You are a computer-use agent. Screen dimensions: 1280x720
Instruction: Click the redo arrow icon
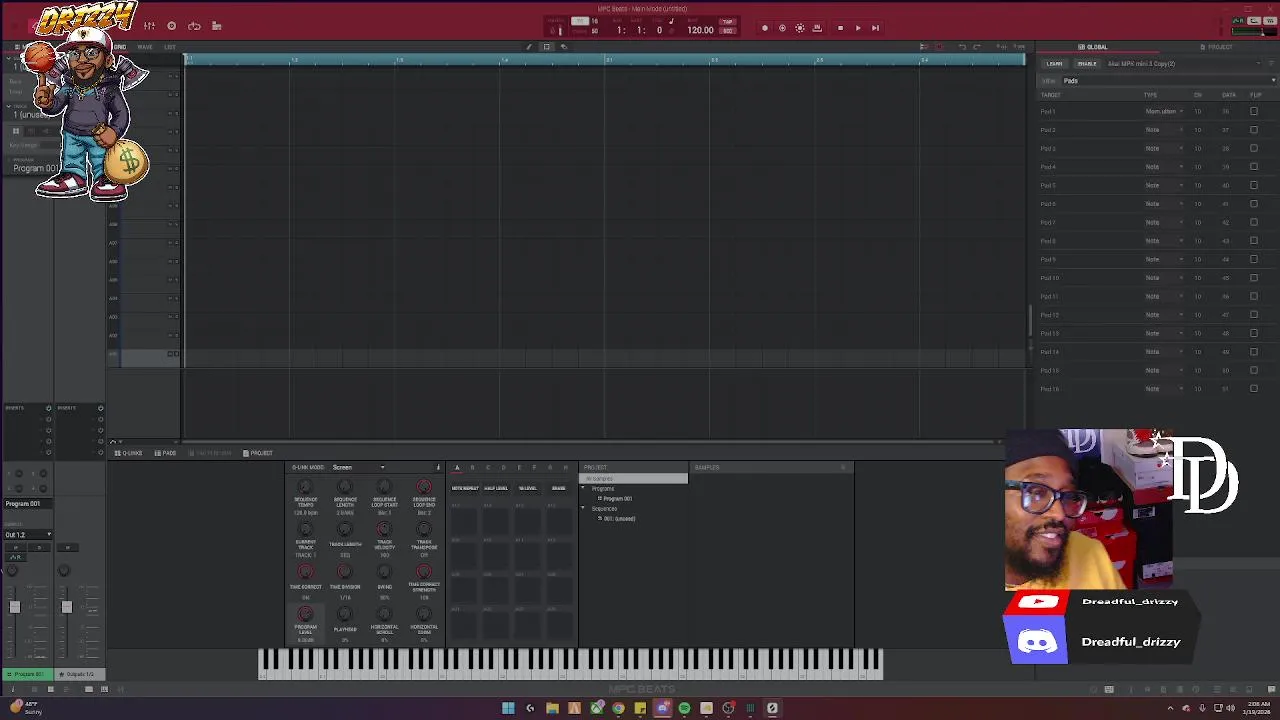(977, 47)
